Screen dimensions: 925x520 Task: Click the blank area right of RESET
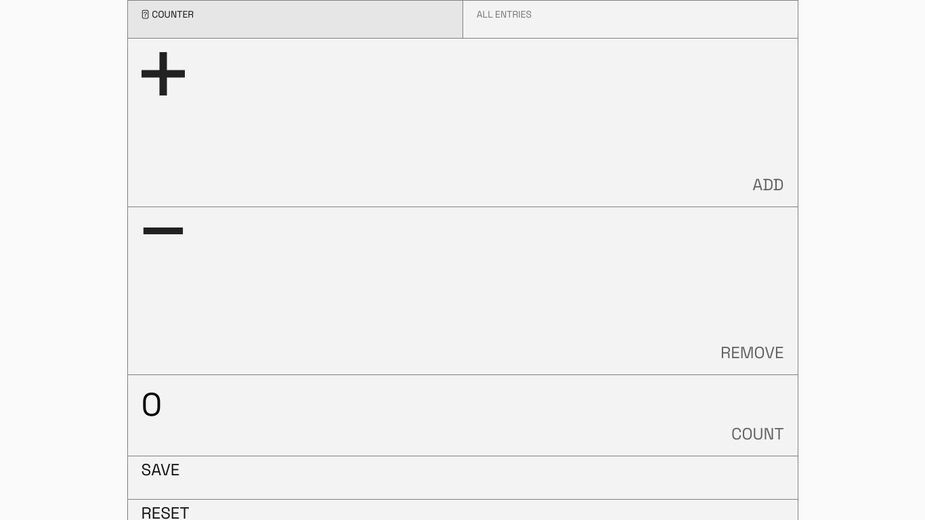490,511
